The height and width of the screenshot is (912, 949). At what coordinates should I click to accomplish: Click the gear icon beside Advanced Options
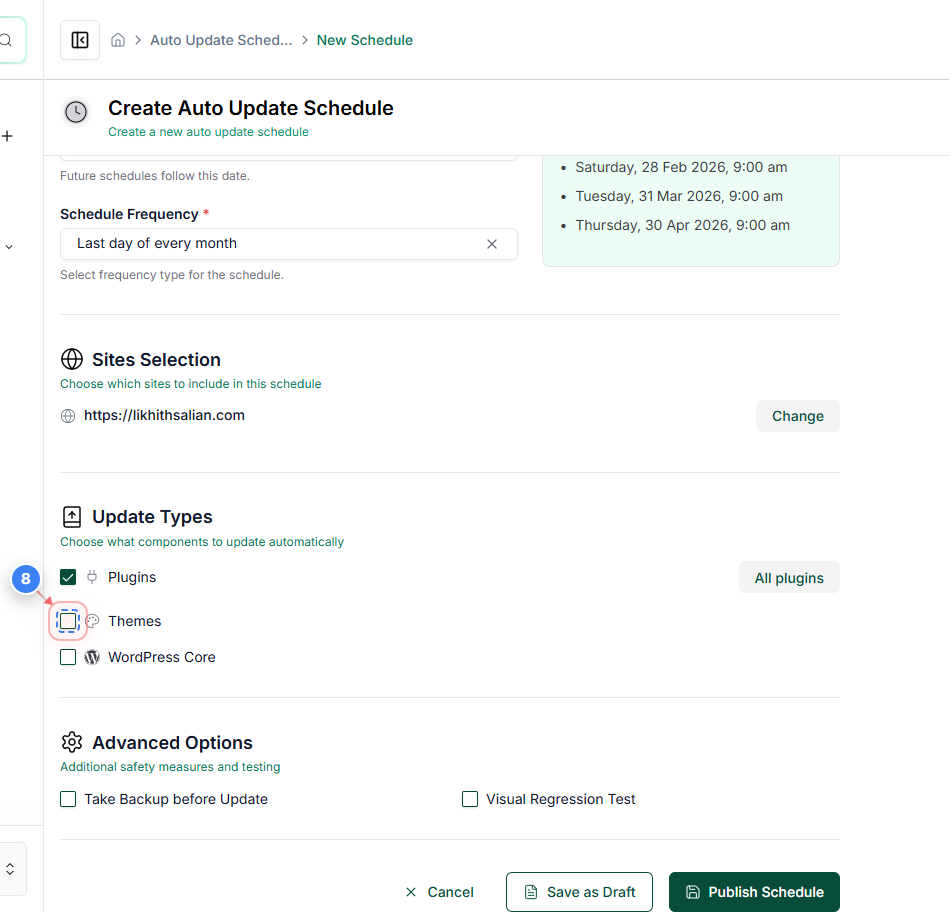(71, 742)
